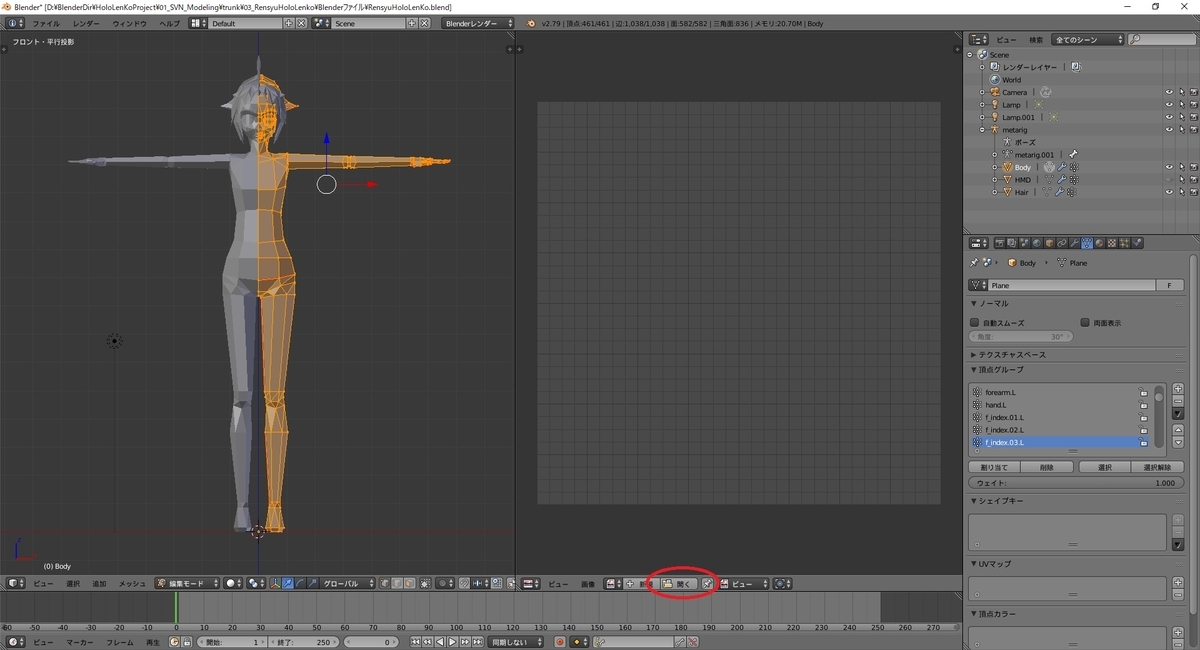Open the Texture checker properties tab
The width and height of the screenshot is (1200, 650).
click(x=1112, y=243)
